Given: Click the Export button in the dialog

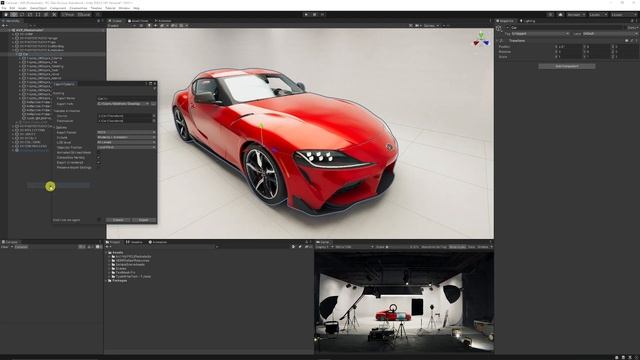Looking at the screenshot, I should 144,220.
